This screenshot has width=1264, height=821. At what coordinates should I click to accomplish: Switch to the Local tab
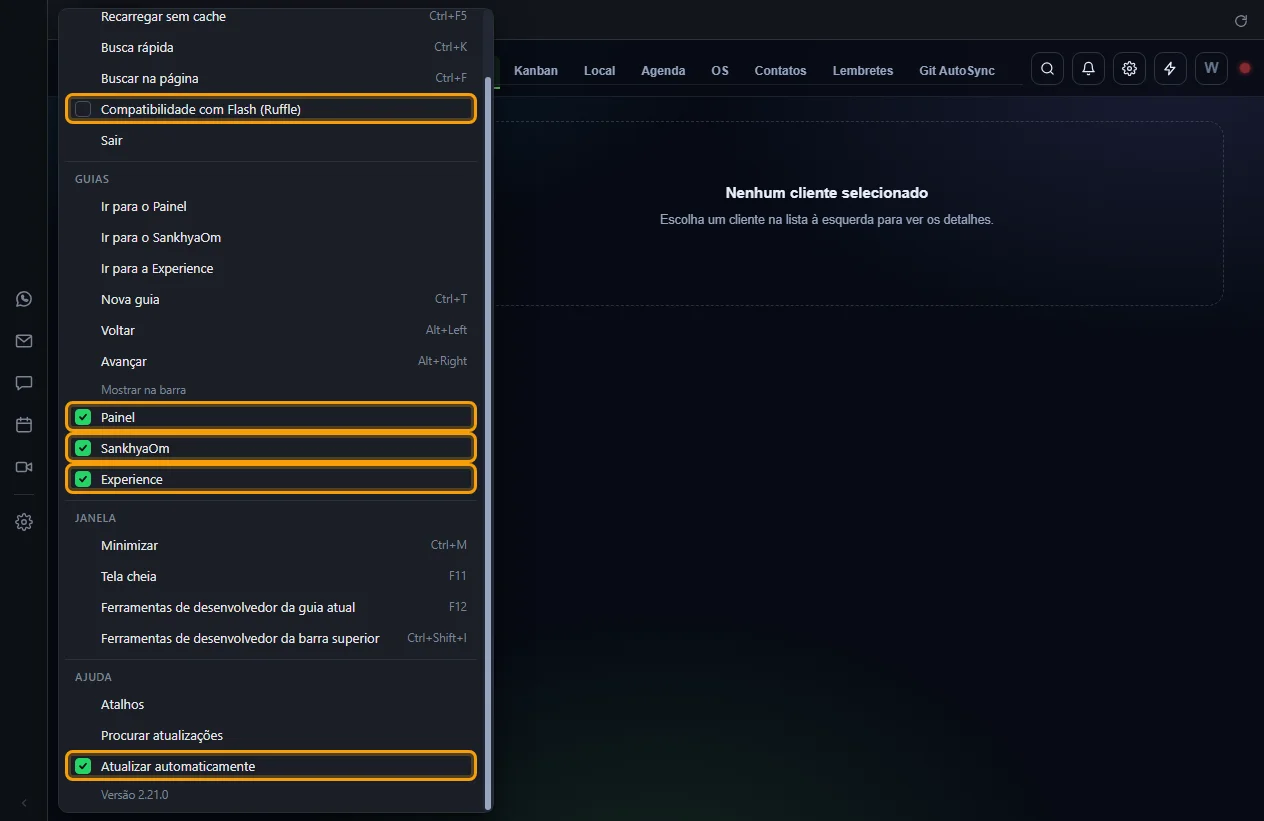(599, 70)
